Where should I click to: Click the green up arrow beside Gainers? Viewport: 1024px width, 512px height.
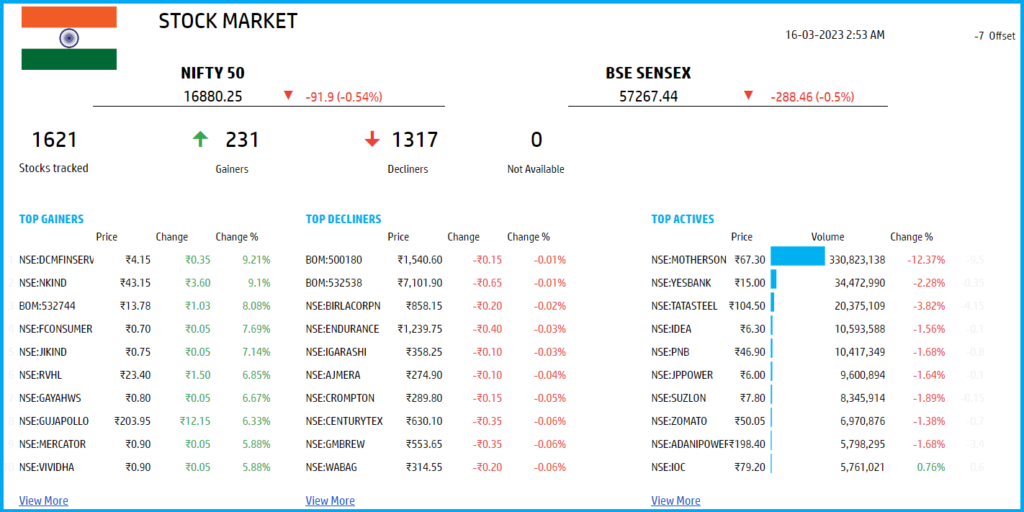pos(200,139)
